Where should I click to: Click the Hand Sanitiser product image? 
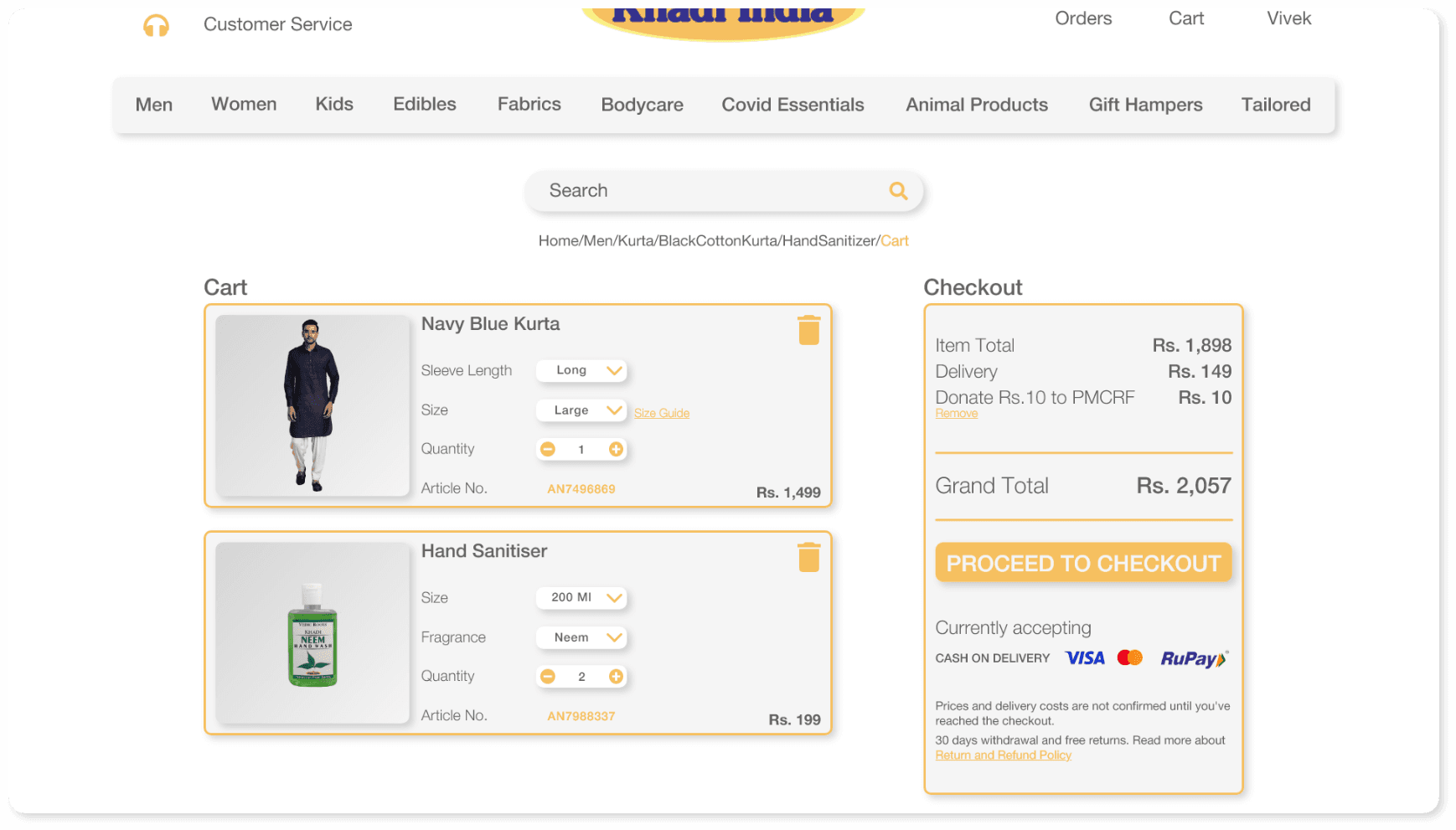click(312, 632)
